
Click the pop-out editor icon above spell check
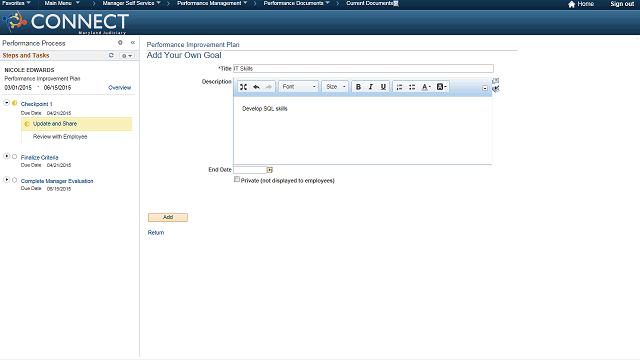coord(496,81)
